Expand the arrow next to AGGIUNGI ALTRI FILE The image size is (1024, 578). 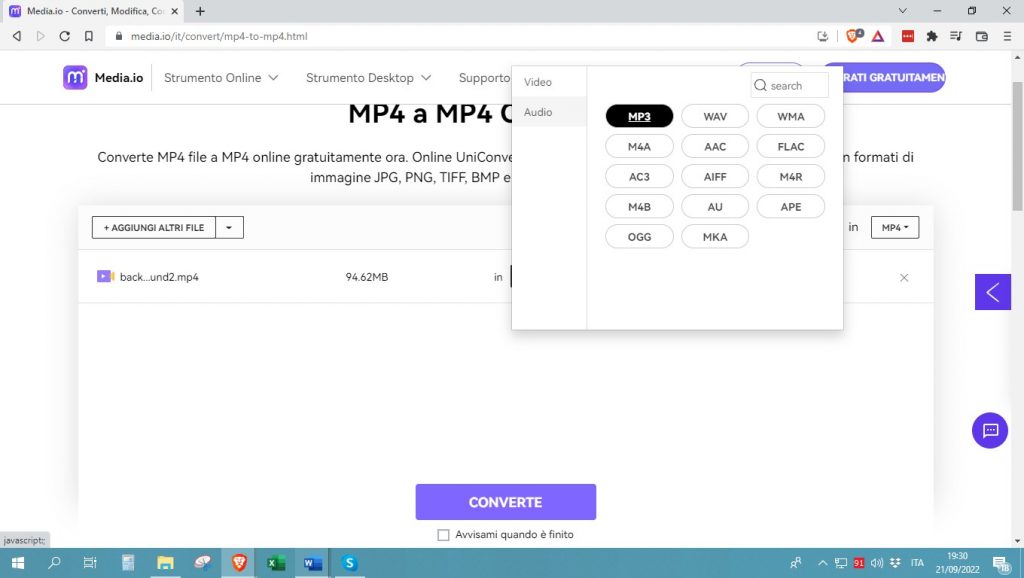click(229, 227)
